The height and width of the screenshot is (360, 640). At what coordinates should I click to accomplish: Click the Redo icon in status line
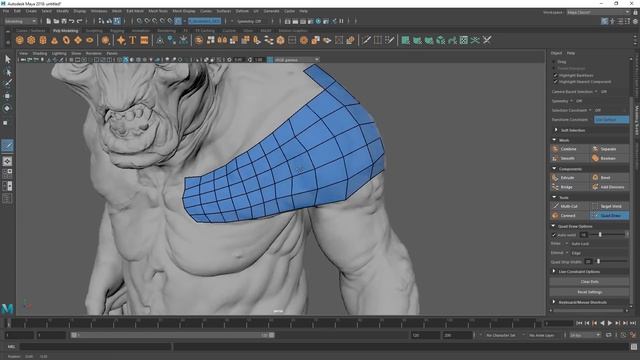coord(80,21)
